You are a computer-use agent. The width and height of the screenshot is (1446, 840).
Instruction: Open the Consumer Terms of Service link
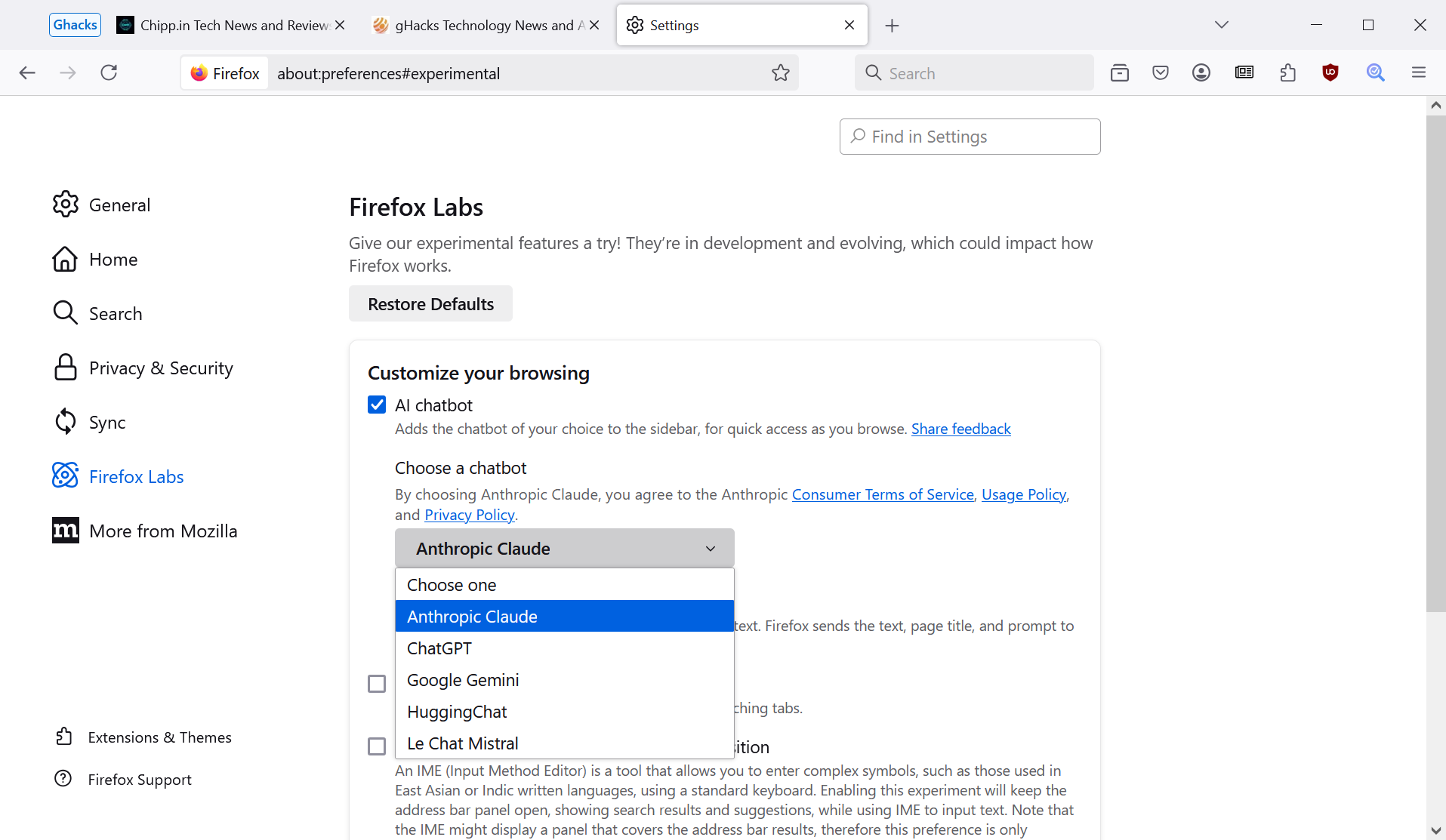883,494
